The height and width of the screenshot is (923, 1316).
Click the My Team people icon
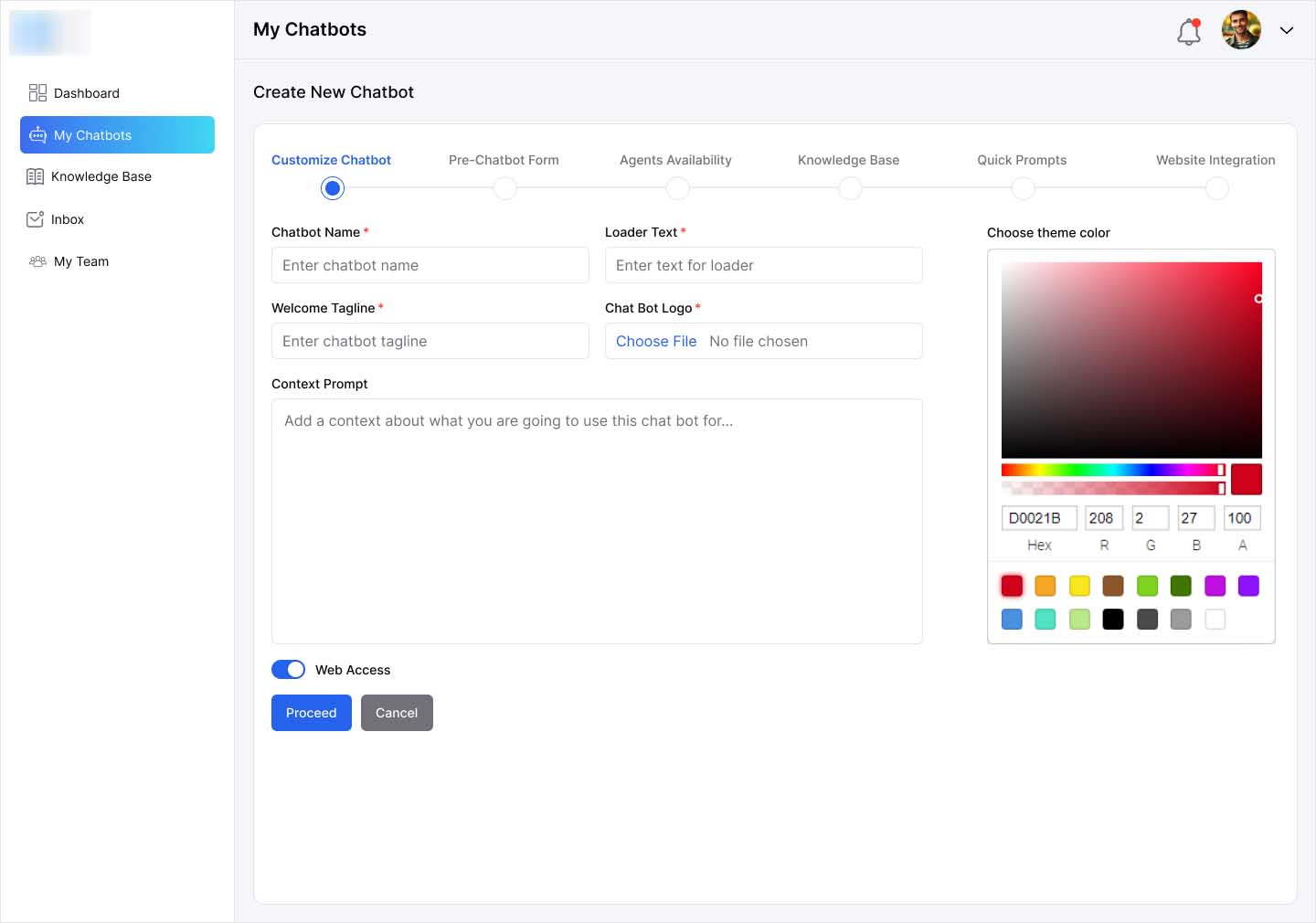coord(37,261)
